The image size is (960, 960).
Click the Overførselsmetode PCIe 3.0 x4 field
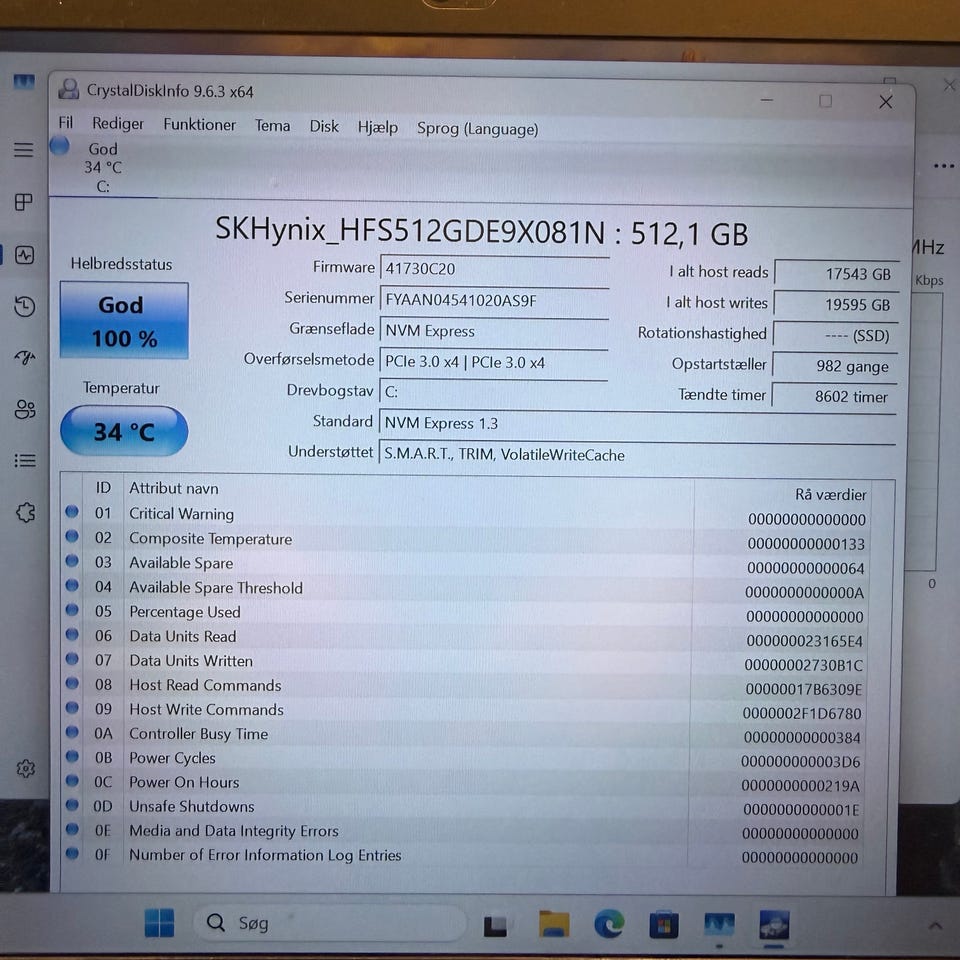point(495,362)
